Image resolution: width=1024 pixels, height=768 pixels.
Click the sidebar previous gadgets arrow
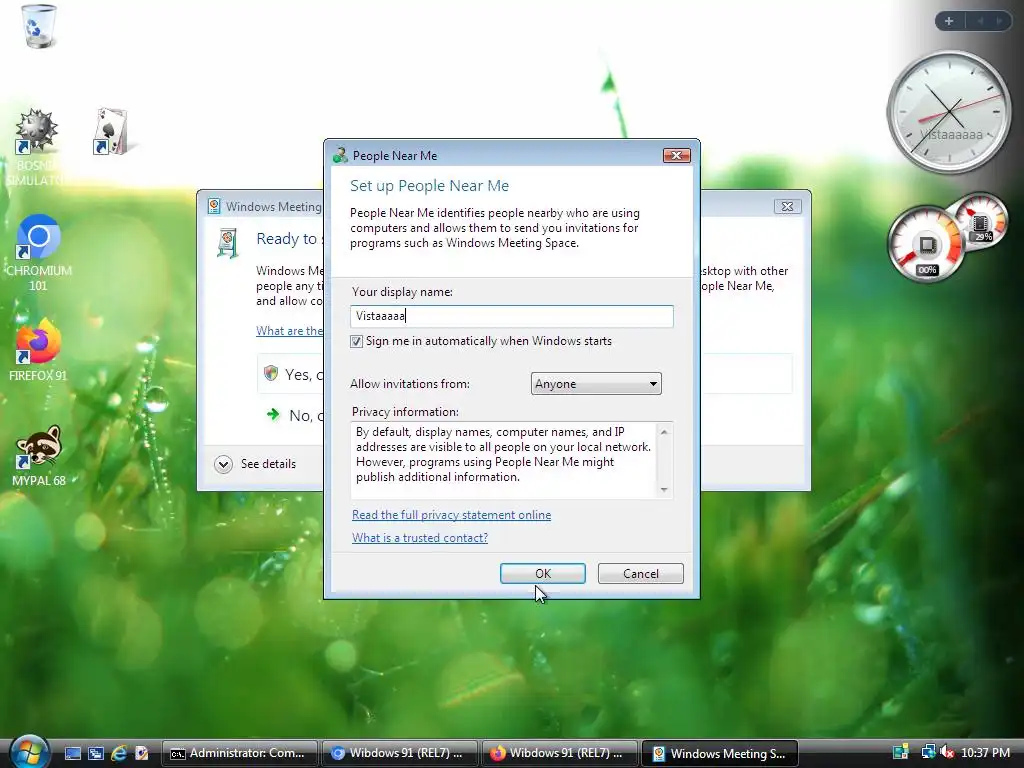pyautogui.click(x=980, y=21)
